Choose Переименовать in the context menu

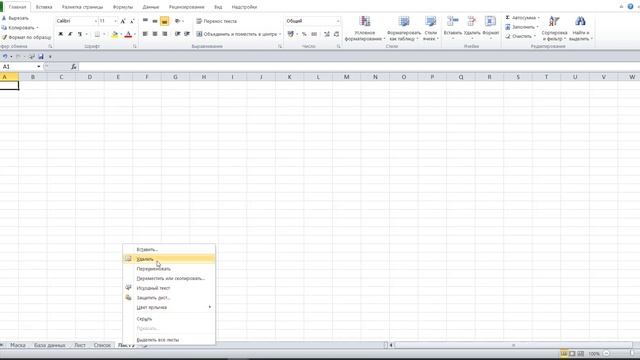(x=169, y=269)
